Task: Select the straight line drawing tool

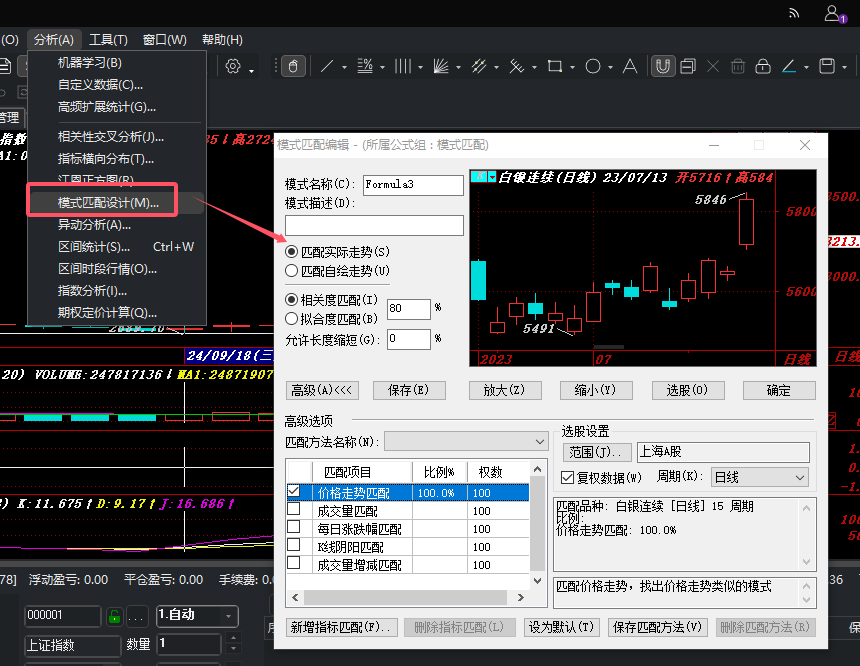Action: 327,66
